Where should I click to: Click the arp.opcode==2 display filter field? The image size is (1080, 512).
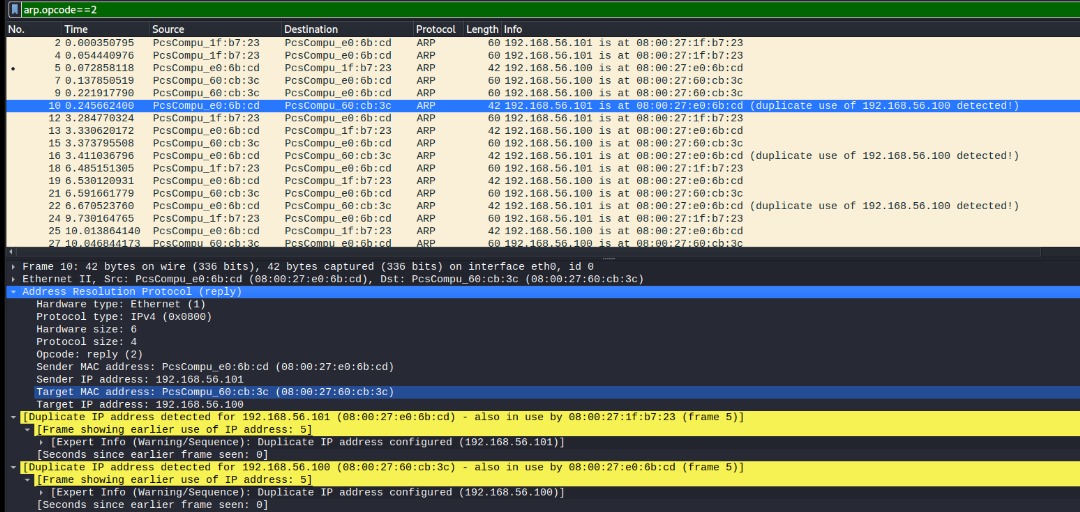(x=550, y=9)
